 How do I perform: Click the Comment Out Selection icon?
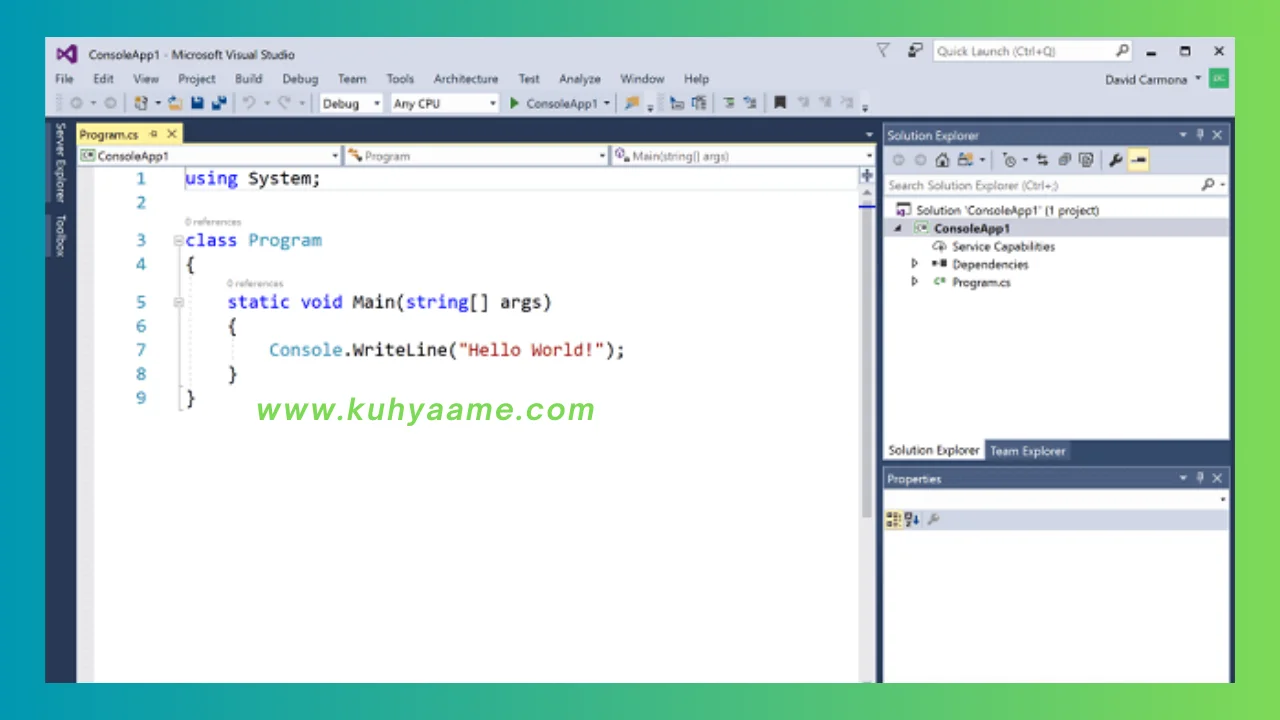(729, 103)
